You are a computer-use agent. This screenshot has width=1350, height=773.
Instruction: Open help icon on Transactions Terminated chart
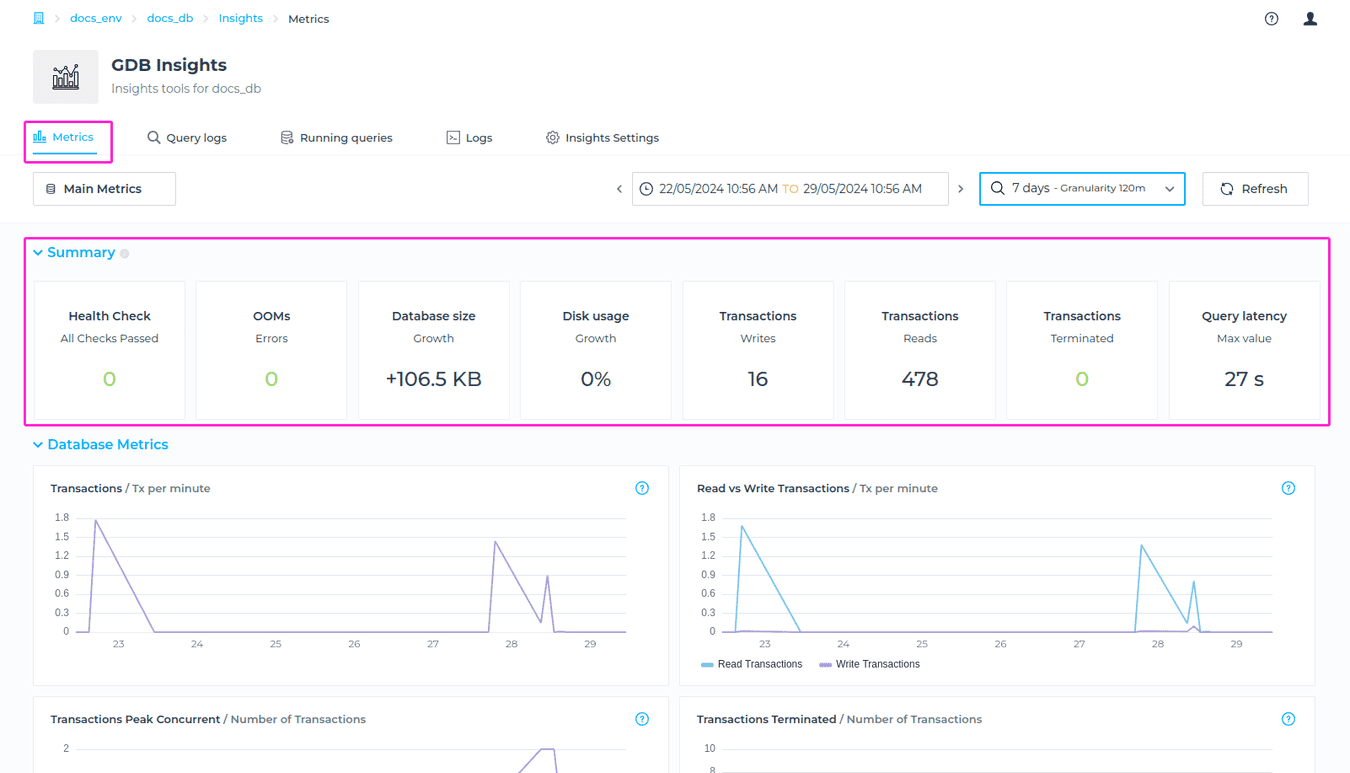(x=1288, y=718)
